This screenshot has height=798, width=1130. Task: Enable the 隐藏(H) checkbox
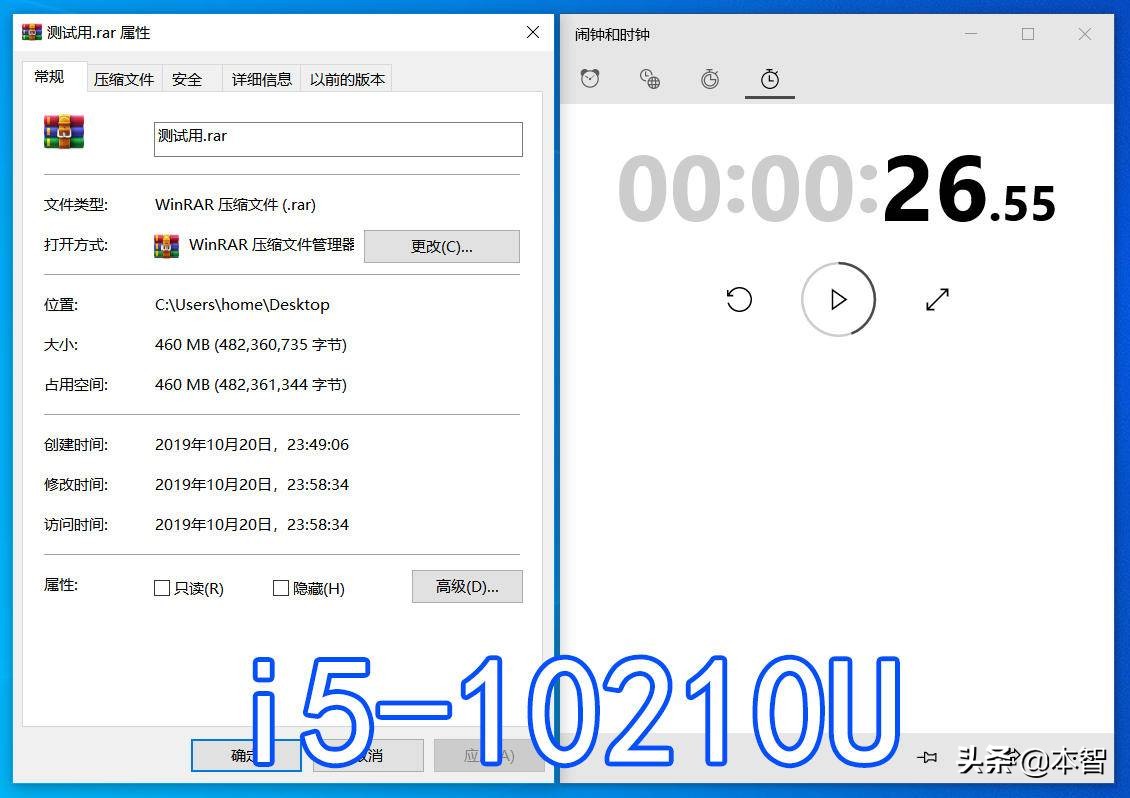click(x=281, y=588)
